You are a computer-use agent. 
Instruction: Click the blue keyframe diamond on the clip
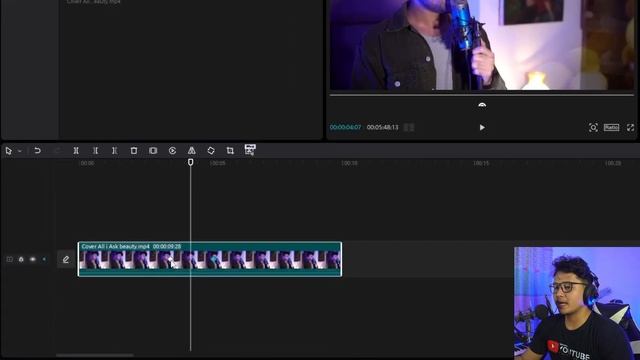[x=213, y=259]
